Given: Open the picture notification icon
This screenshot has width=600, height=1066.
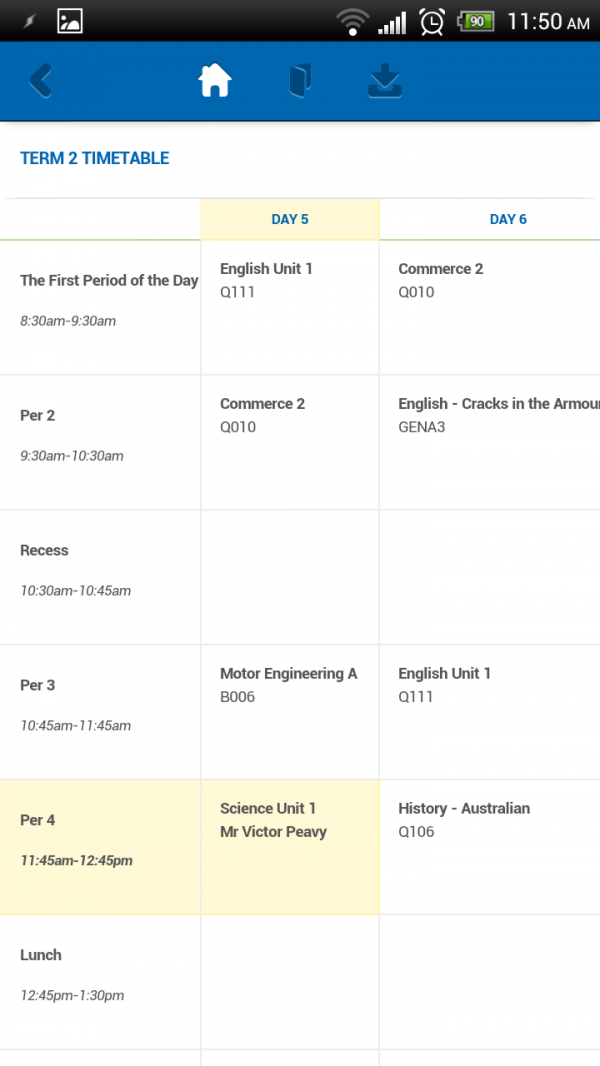Looking at the screenshot, I should [x=69, y=21].
